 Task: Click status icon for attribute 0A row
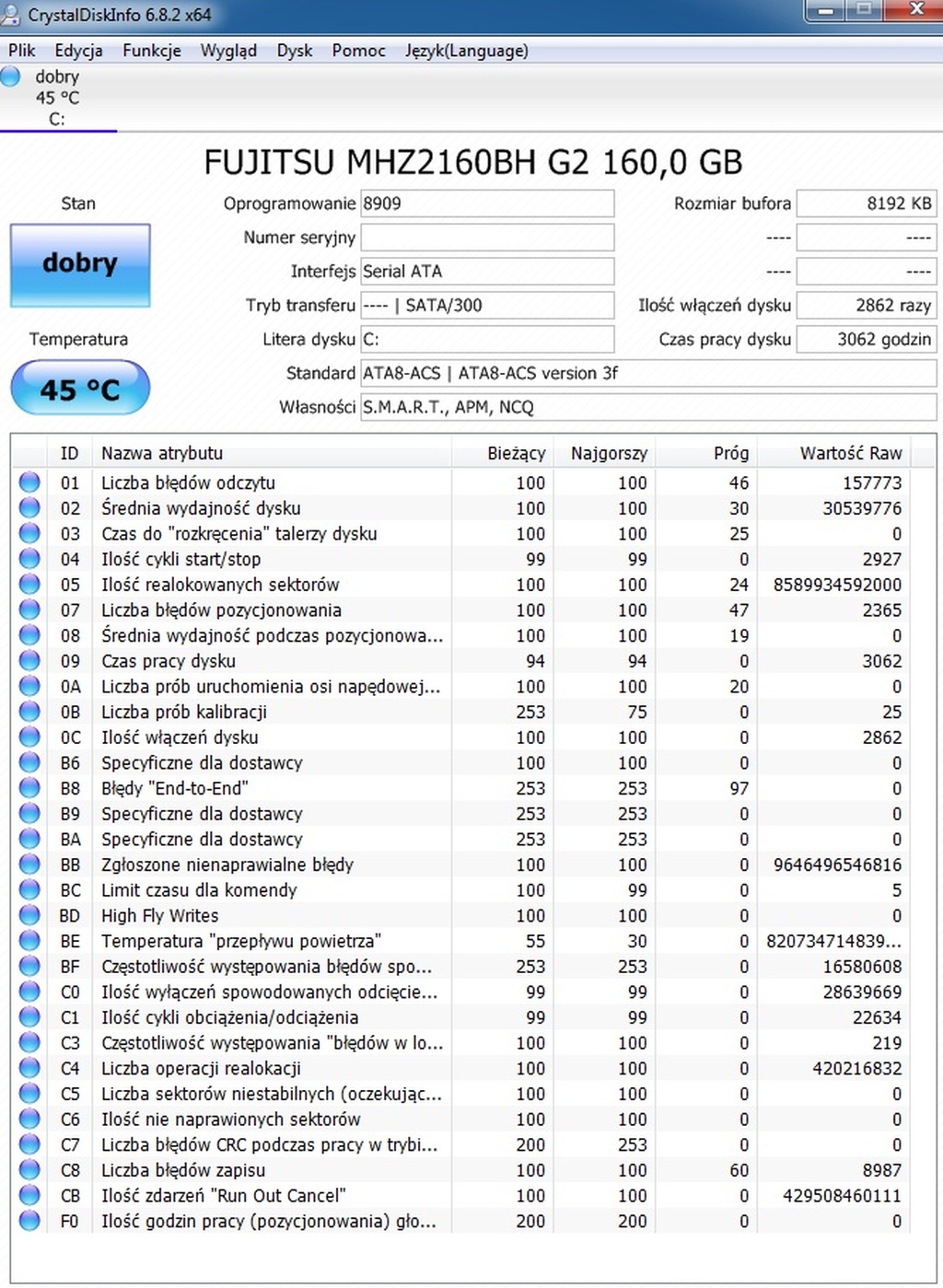click(29, 686)
